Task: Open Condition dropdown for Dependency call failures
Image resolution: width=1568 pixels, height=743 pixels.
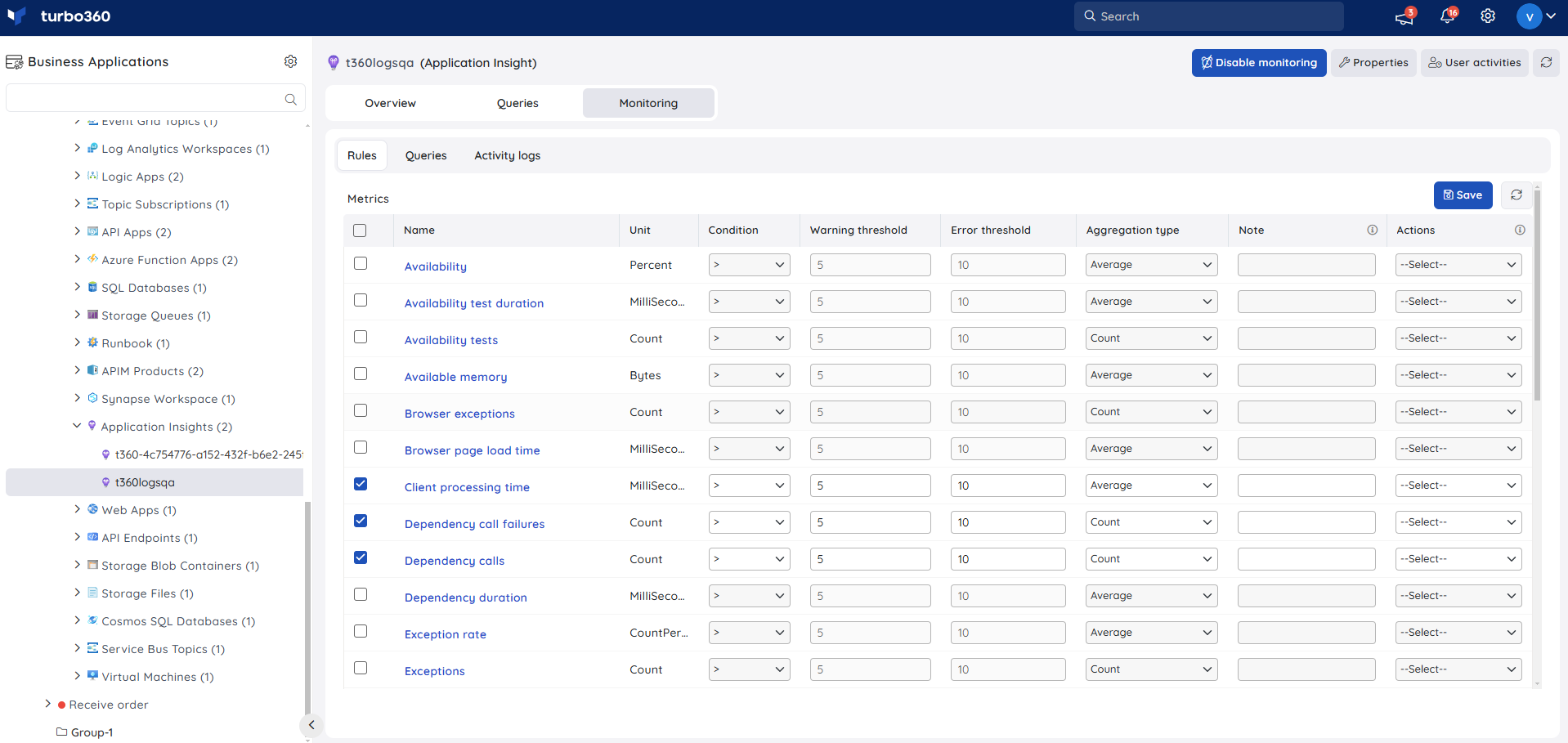Action: click(749, 522)
